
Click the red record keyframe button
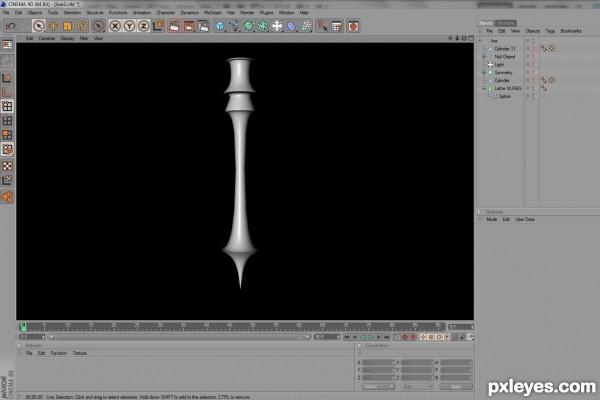tap(404, 337)
